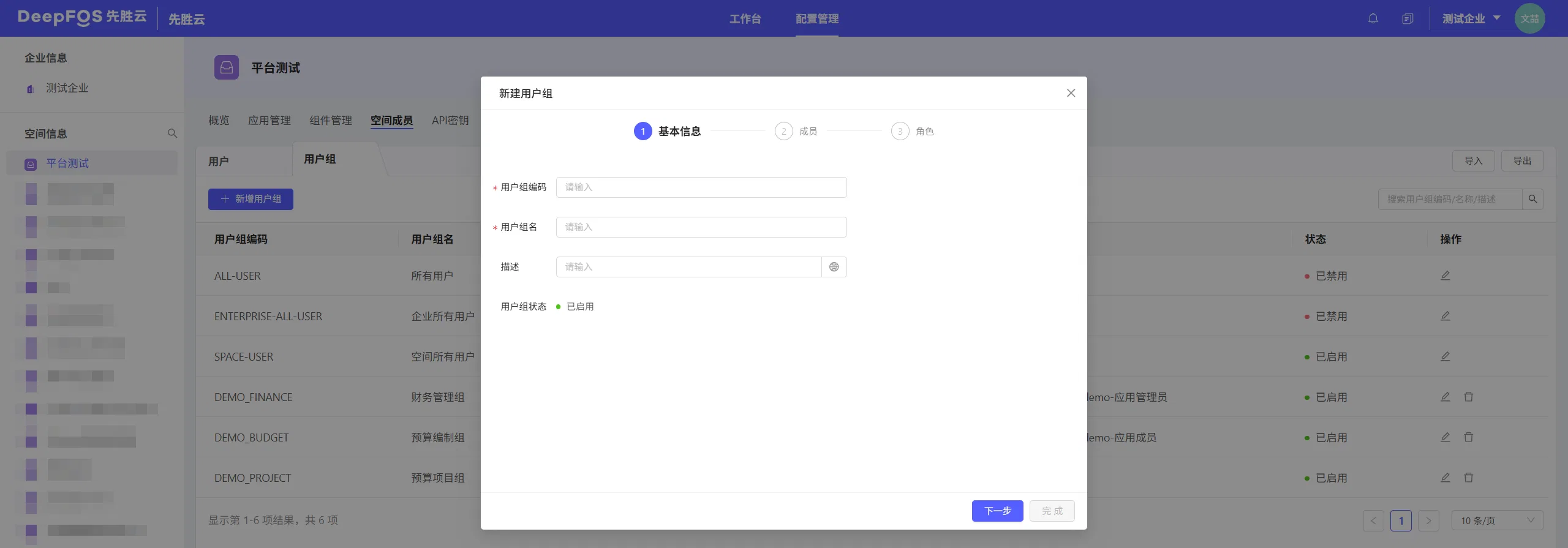Click the search button for user groups
The width and height of the screenshot is (1568, 548).
pyautogui.click(x=1532, y=199)
